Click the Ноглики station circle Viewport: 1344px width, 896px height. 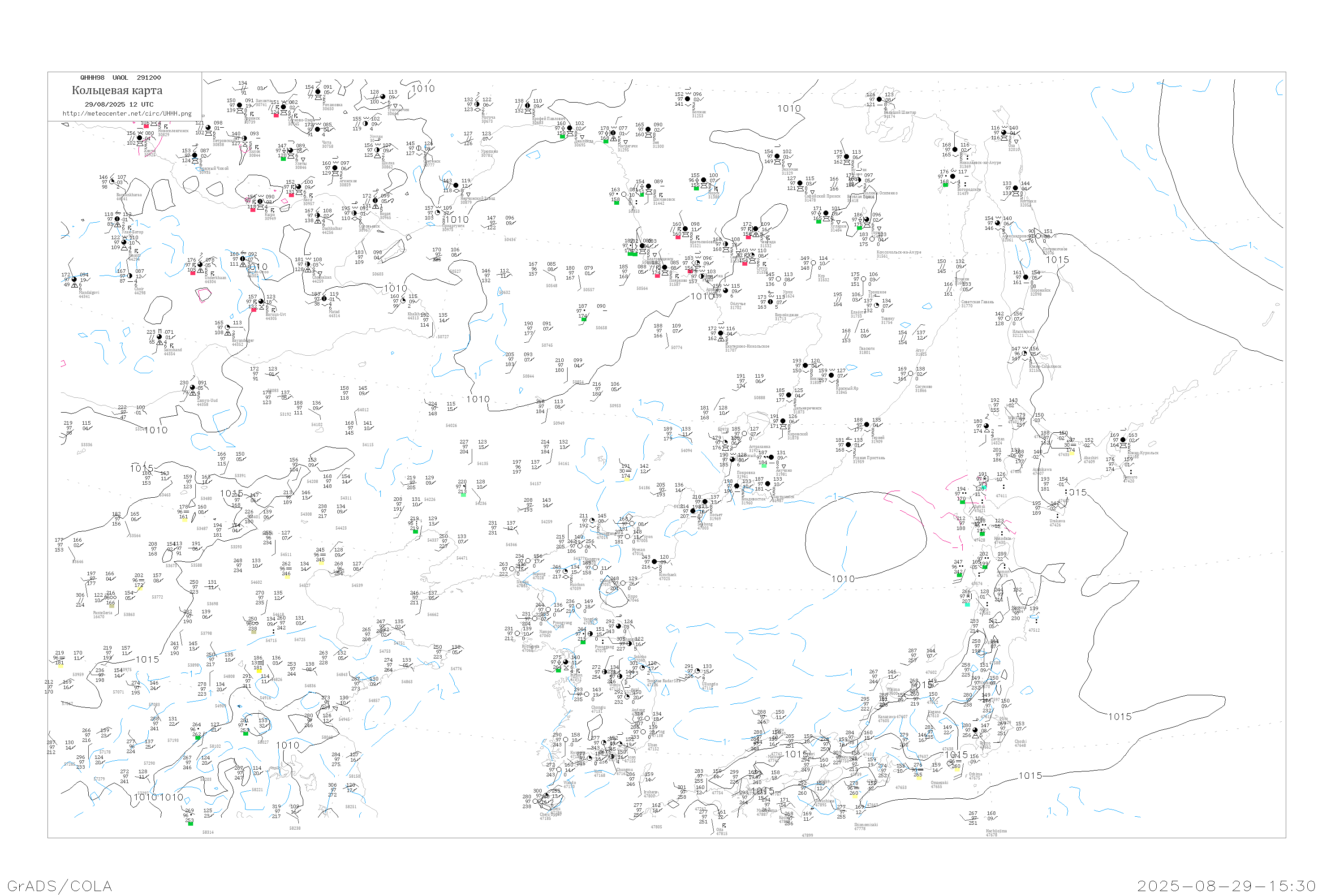click(1016, 188)
